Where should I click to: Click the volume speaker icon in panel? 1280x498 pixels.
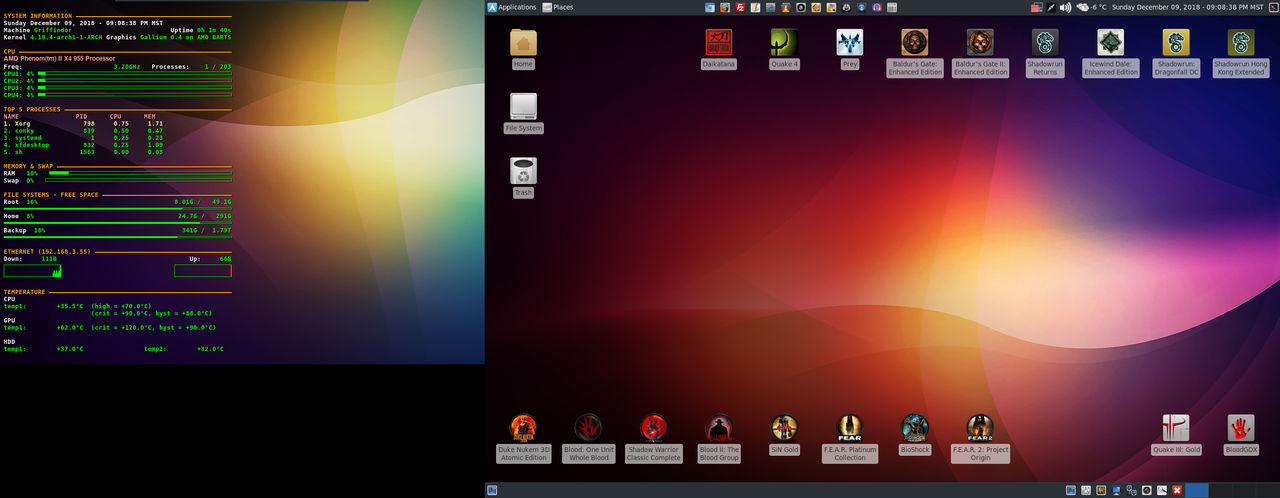point(1065,7)
